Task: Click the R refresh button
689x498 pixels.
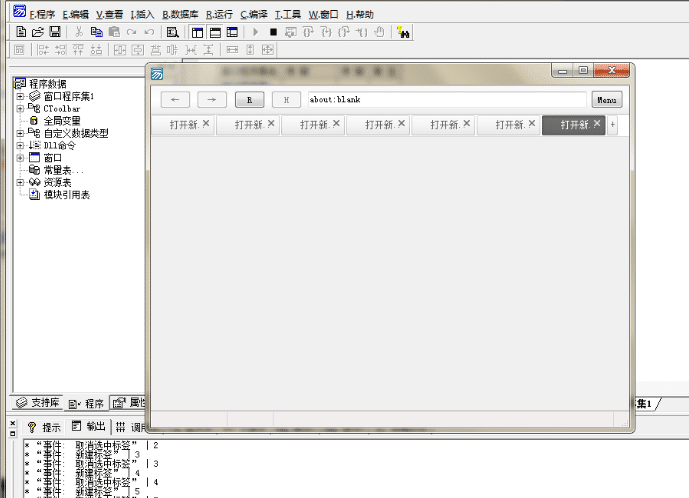Action: (249, 99)
